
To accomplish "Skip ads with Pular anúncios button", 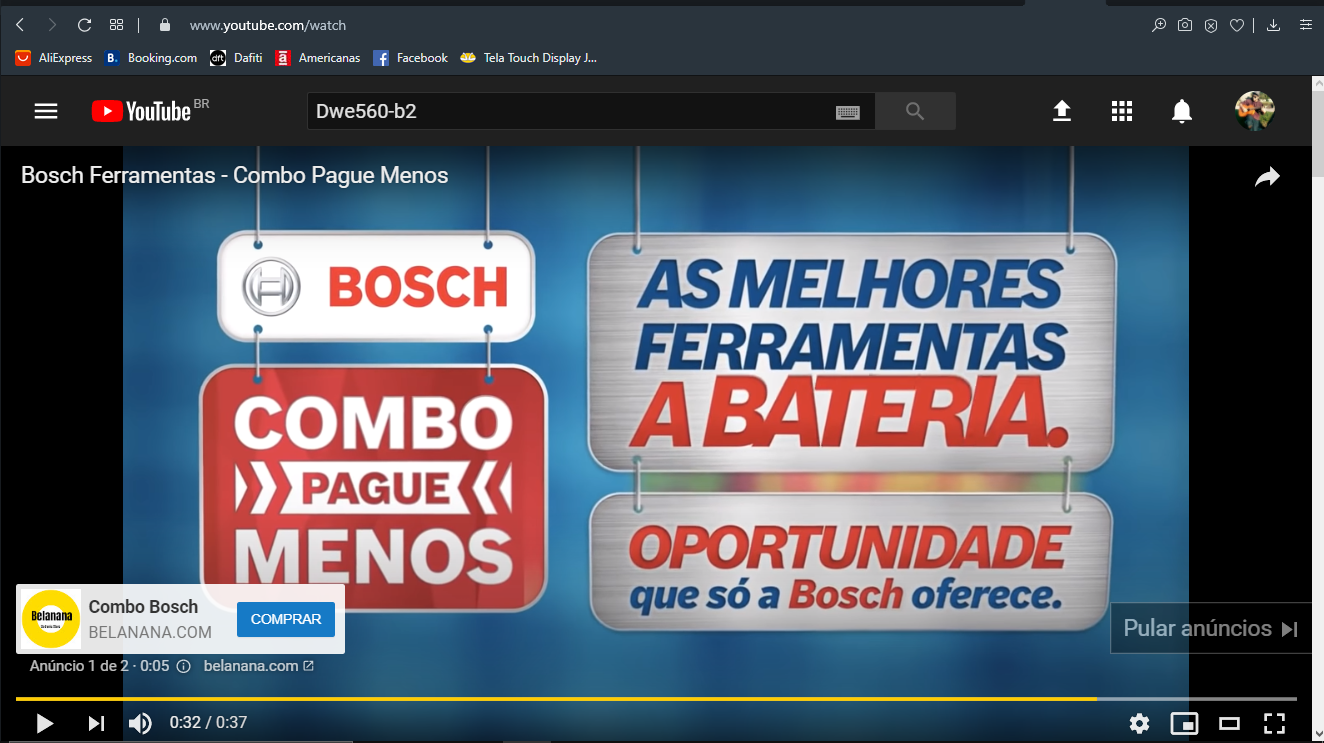I will 1211,628.
